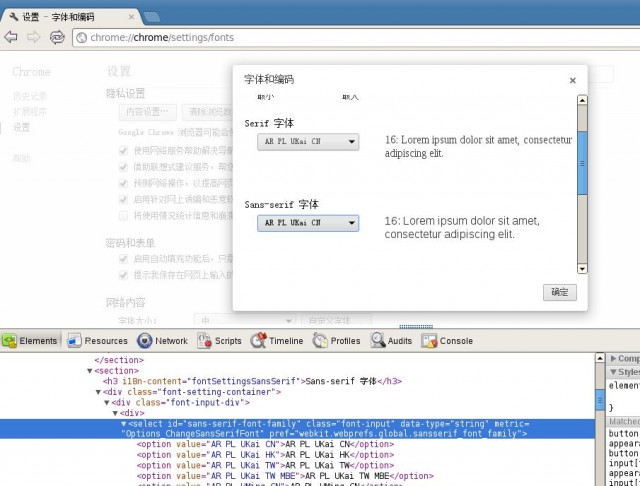Collapse the font-setting-container div node
640x486 pixels.
98,392
